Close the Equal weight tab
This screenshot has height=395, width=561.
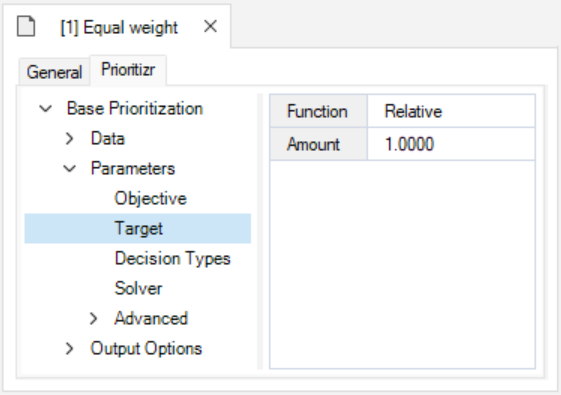[210, 26]
